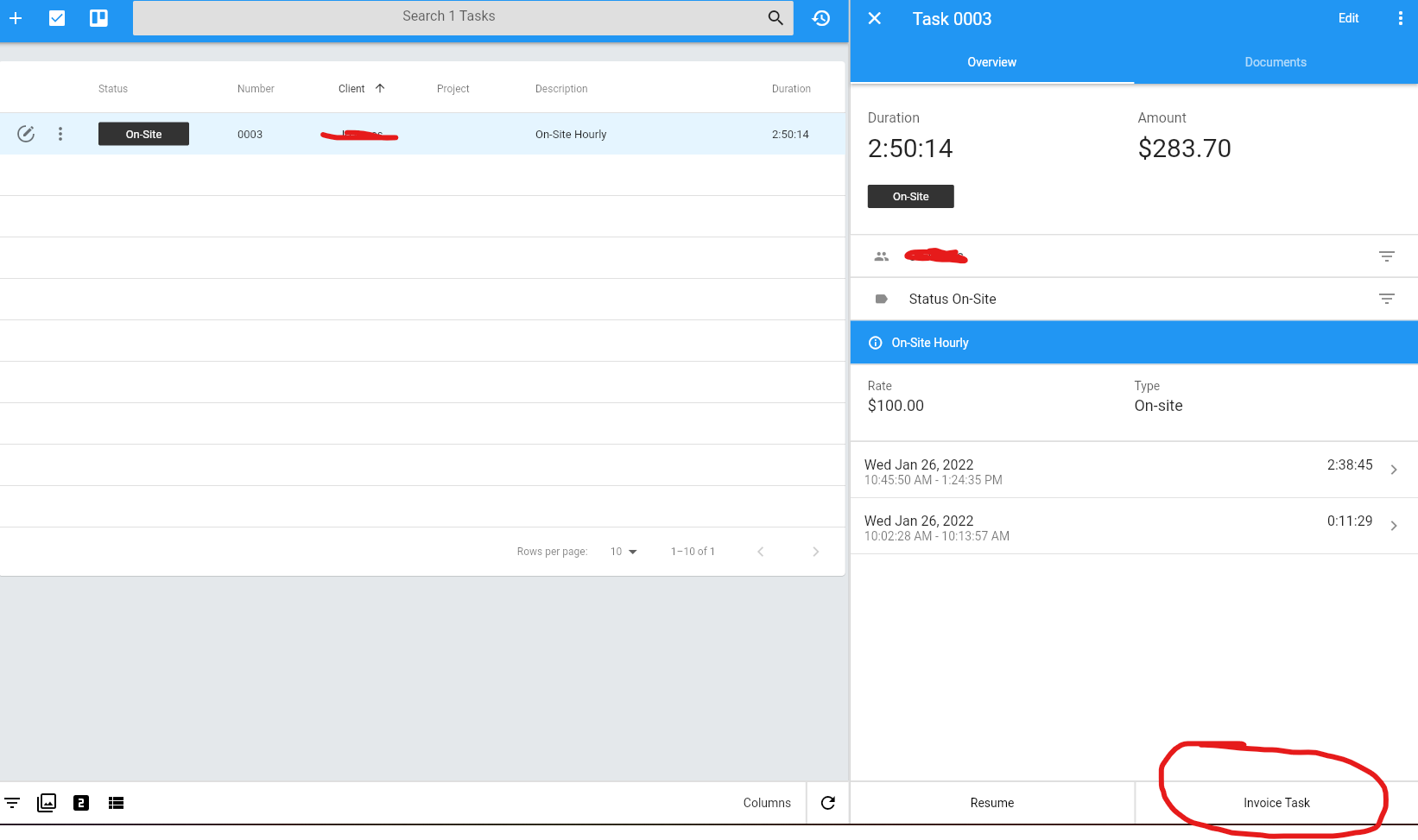The width and height of the screenshot is (1418, 840).
Task: Click the plus icon to create new task
Action: (16, 18)
